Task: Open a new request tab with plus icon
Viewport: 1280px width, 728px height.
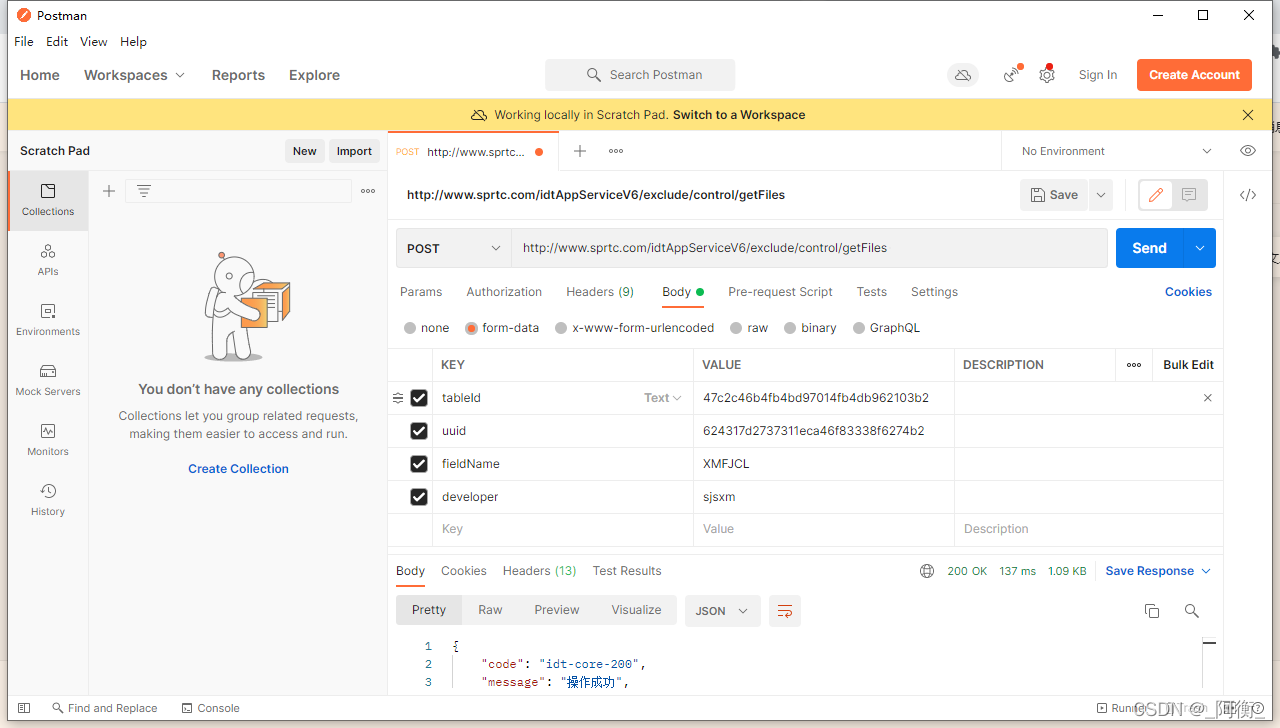Action: pos(580,151)
